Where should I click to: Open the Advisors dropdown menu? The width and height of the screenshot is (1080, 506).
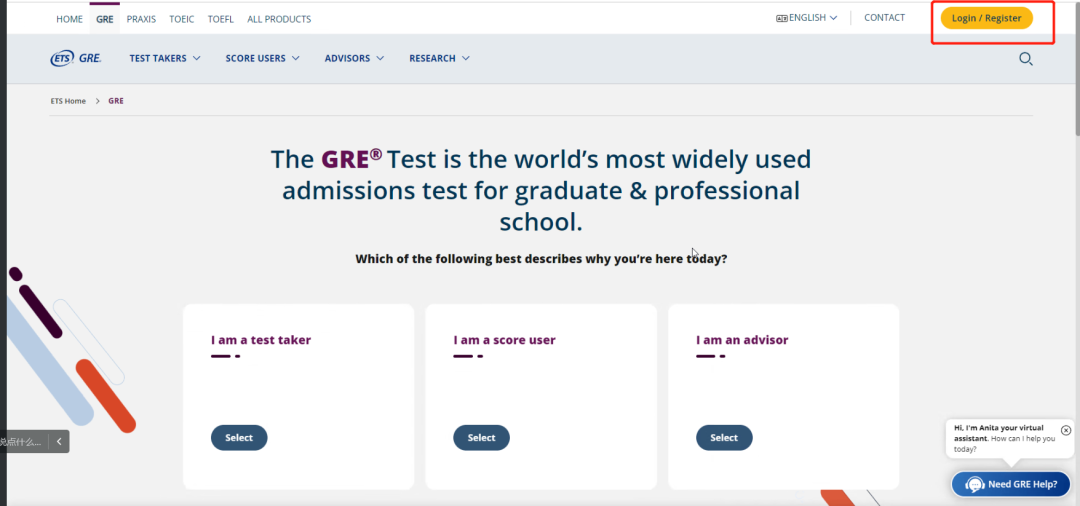click(354, 58)
